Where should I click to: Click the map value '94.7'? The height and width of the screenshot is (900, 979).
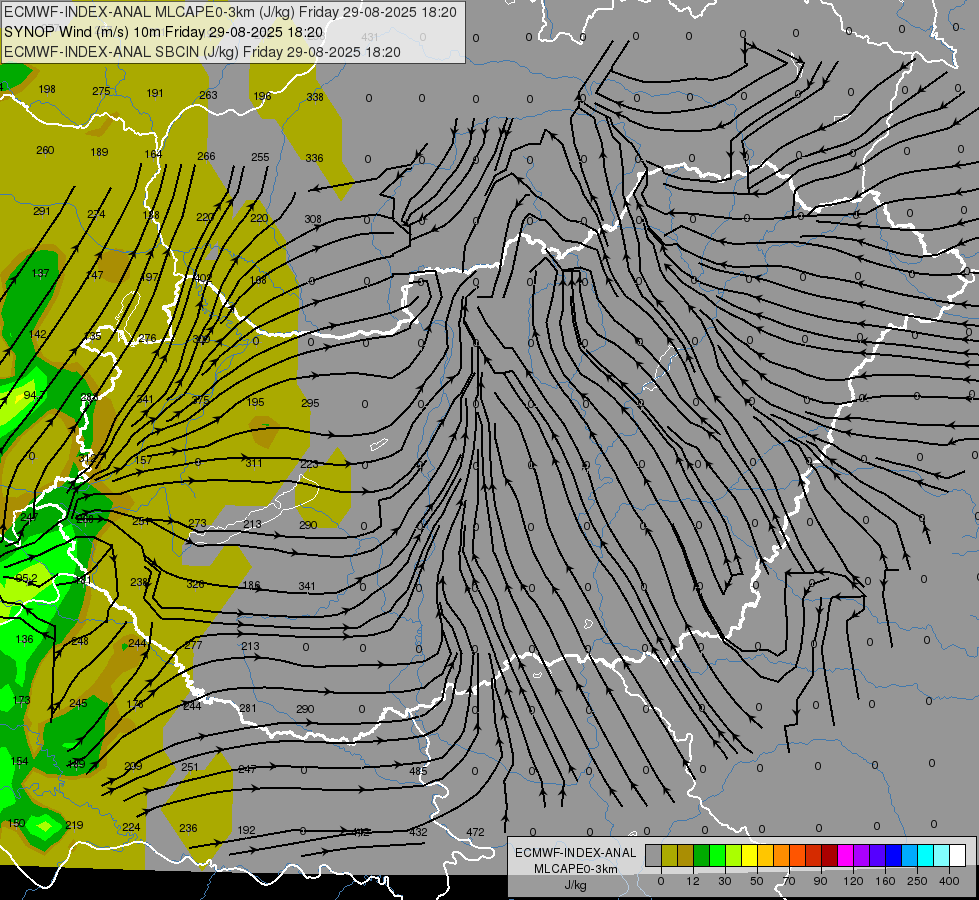coord(34,395)
